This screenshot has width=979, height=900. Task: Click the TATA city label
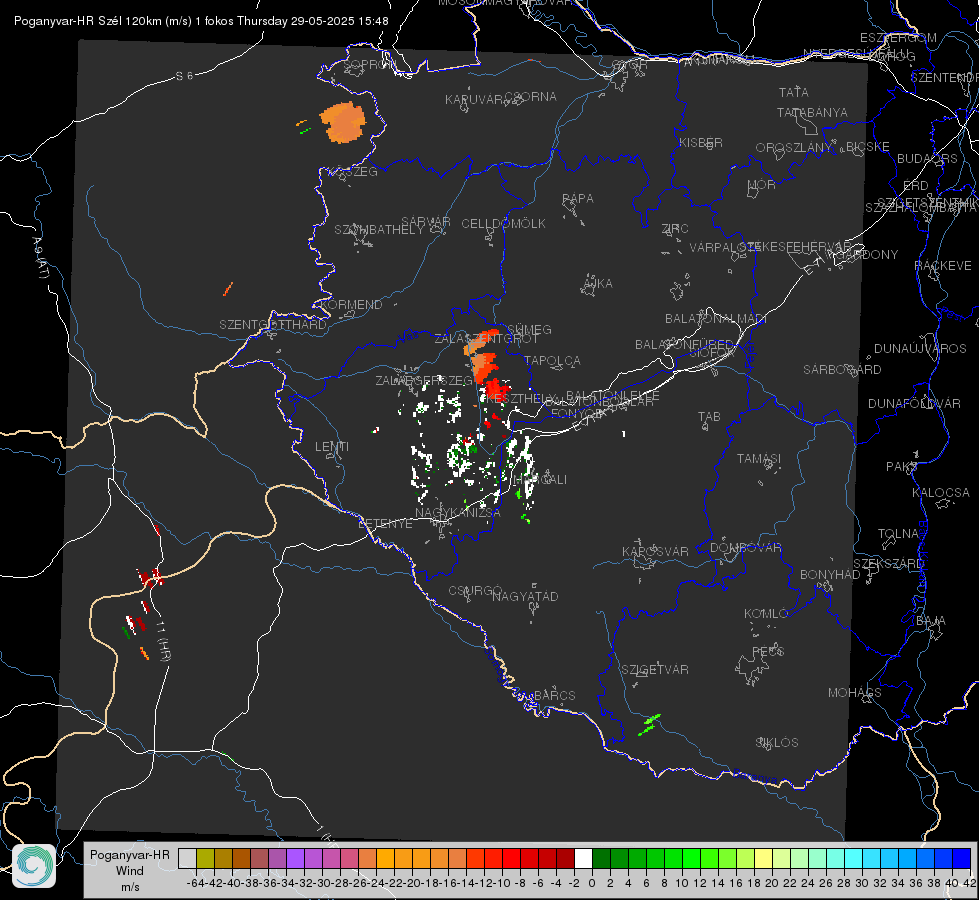[x=794, y=92]
